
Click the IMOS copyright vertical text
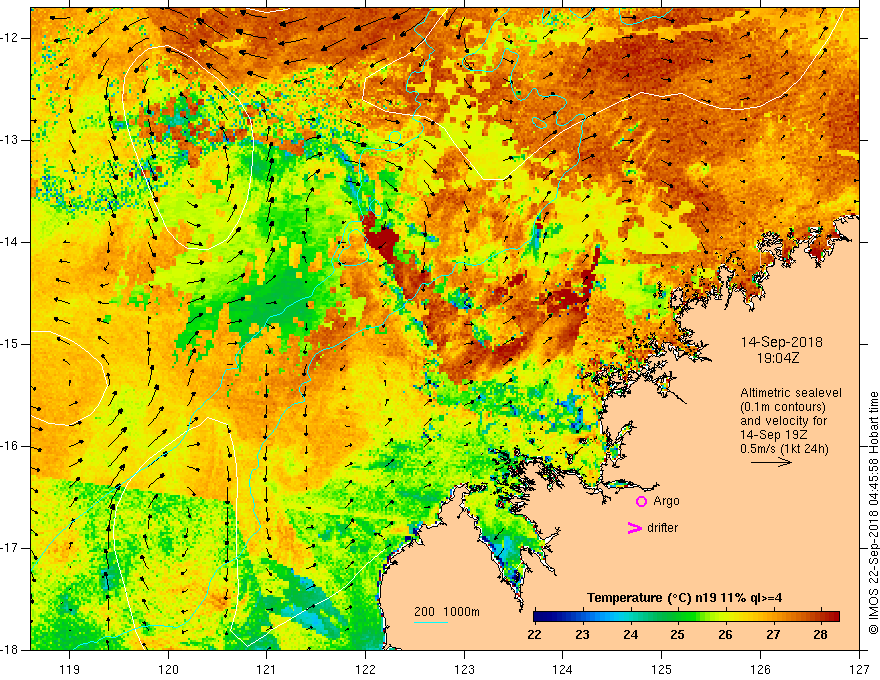click(x=873, y=513)
